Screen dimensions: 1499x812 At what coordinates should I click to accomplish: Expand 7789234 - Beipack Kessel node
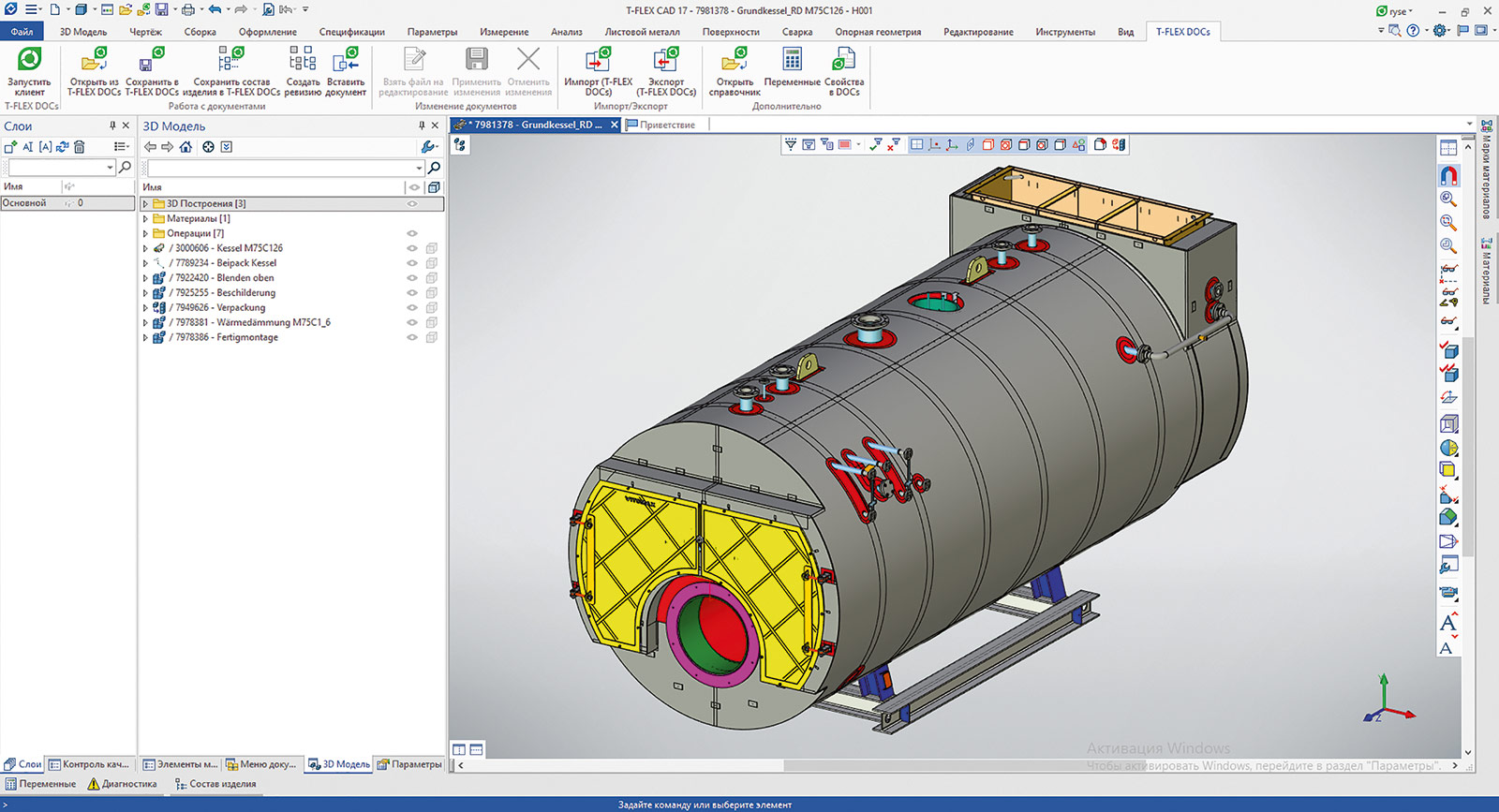tap(145, 263)
